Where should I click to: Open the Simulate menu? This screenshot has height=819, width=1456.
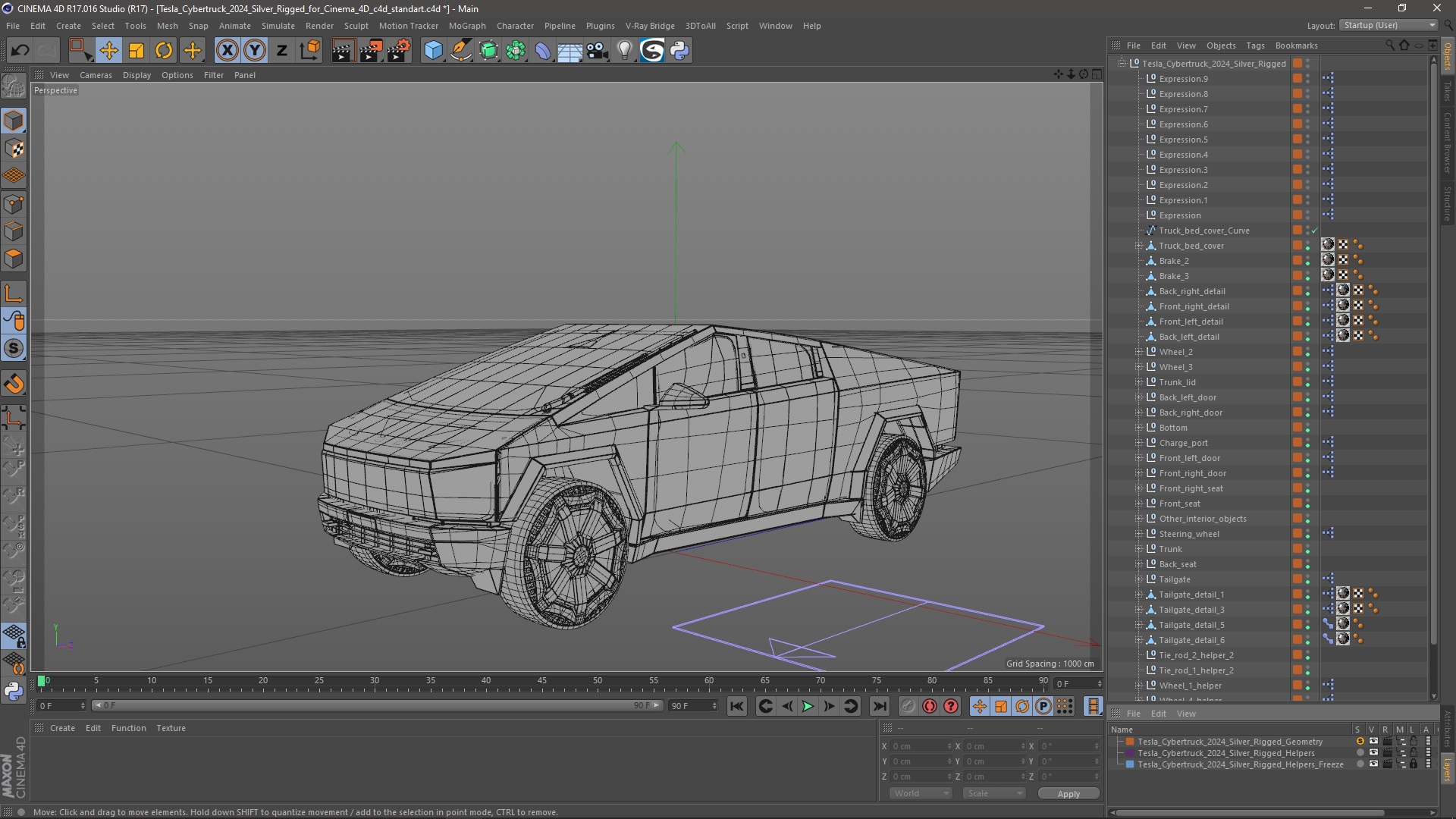pyautogui.click(x=278, y=25)
